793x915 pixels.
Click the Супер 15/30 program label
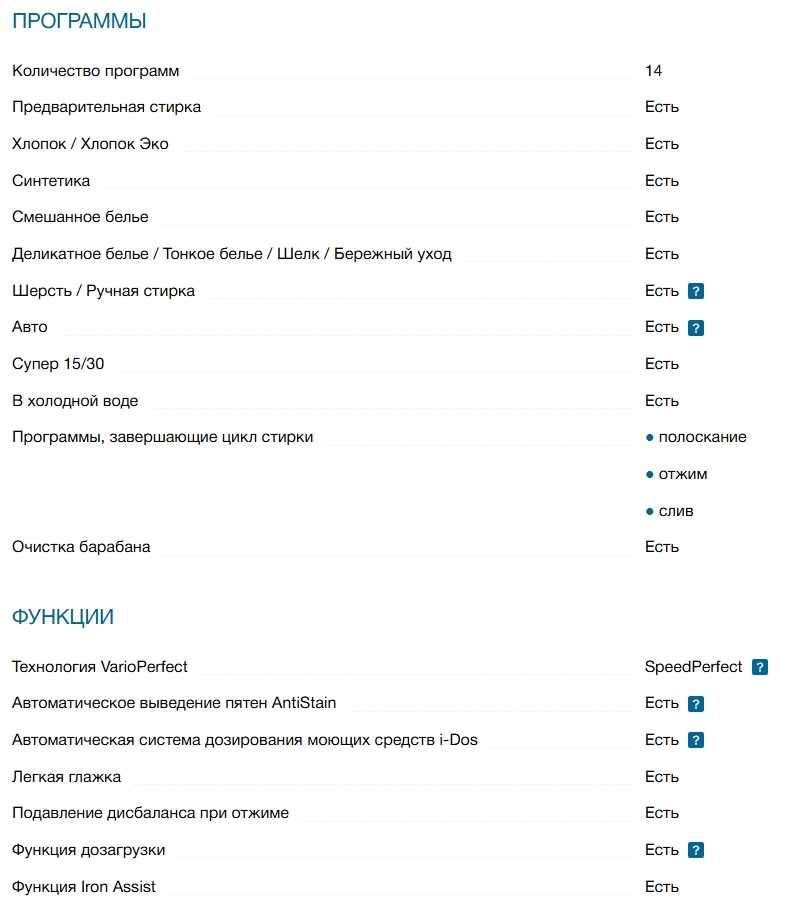58,364
